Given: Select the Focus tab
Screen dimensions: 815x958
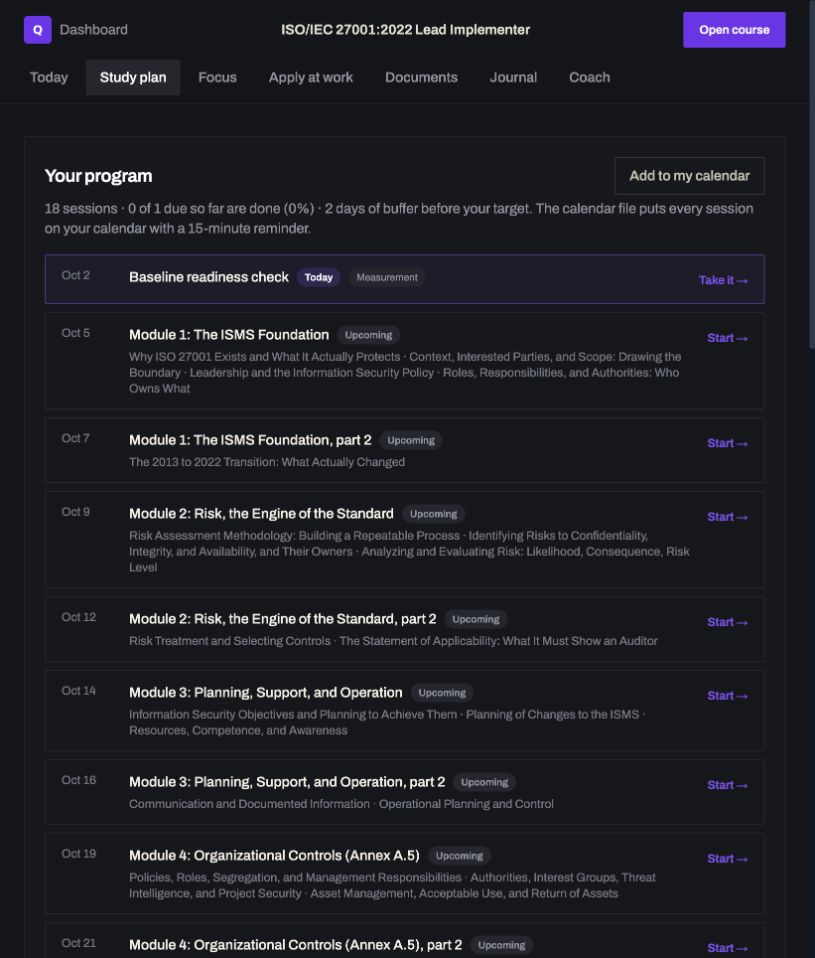Looking at the screenshot, I should coord(217,78).
